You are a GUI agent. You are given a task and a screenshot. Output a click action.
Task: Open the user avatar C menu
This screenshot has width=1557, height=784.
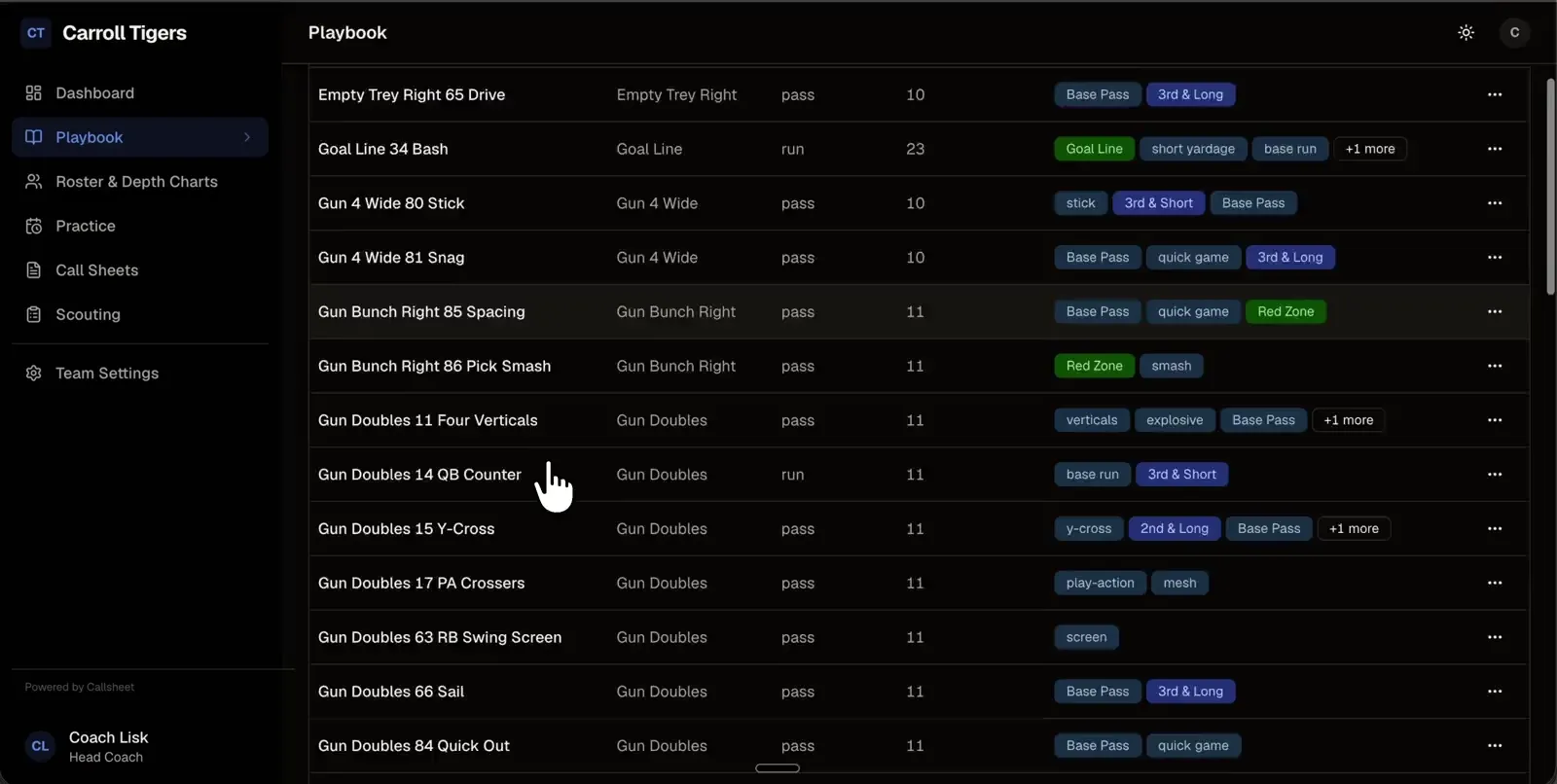click(1514, 33)
